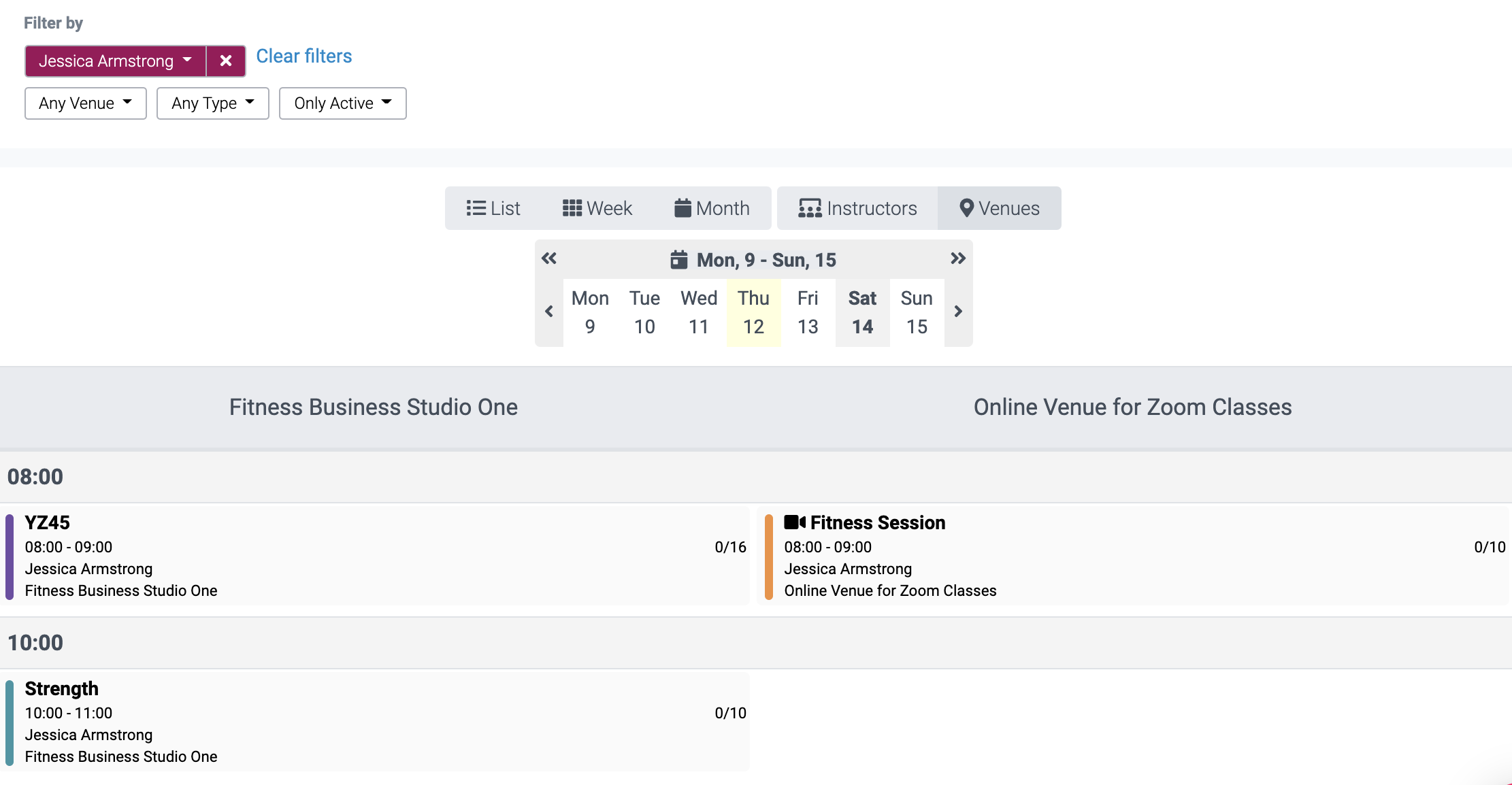Open the YZ45 class card
Screen dimensions: 1512x785
click(374, 555)
